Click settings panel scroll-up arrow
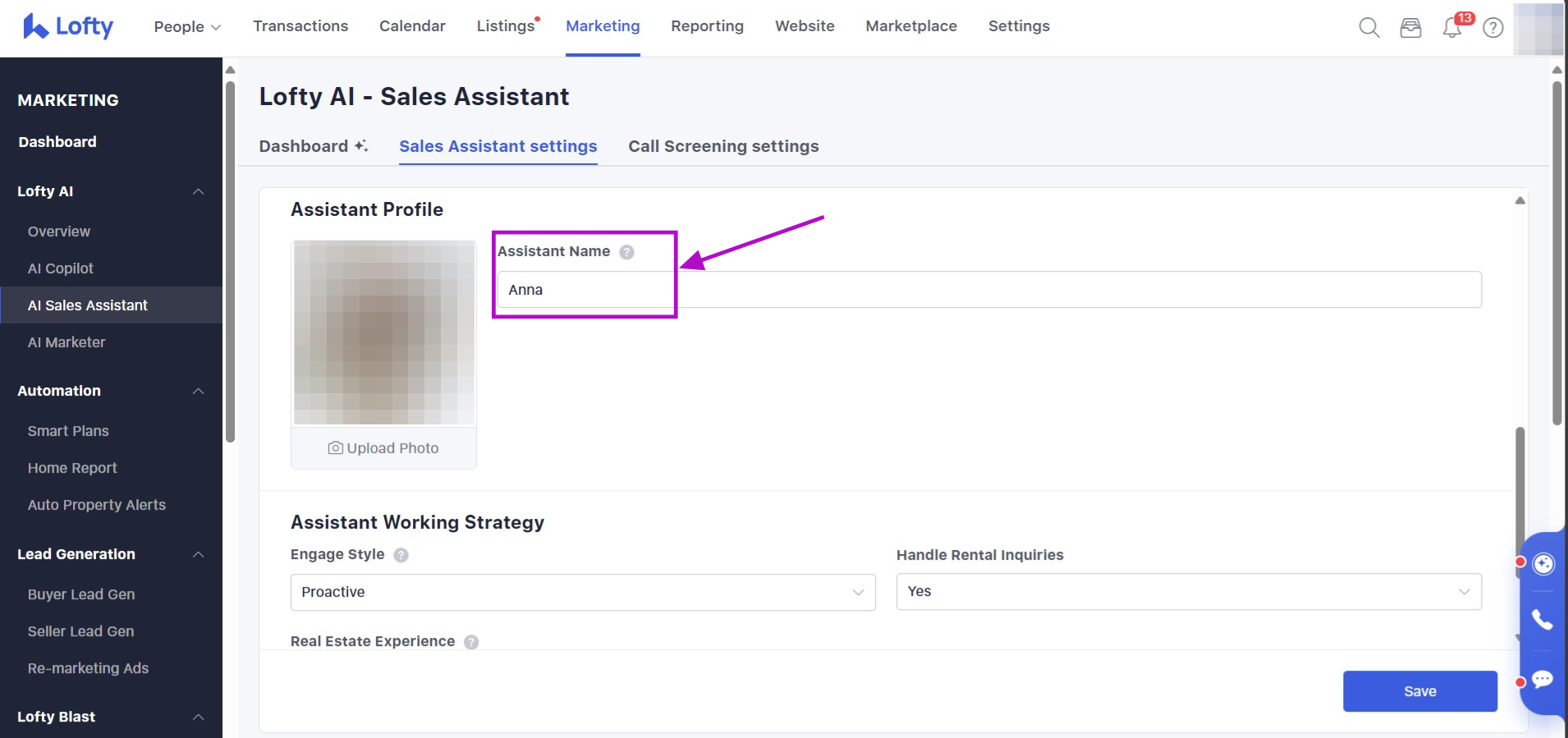 pos(1520,200)
